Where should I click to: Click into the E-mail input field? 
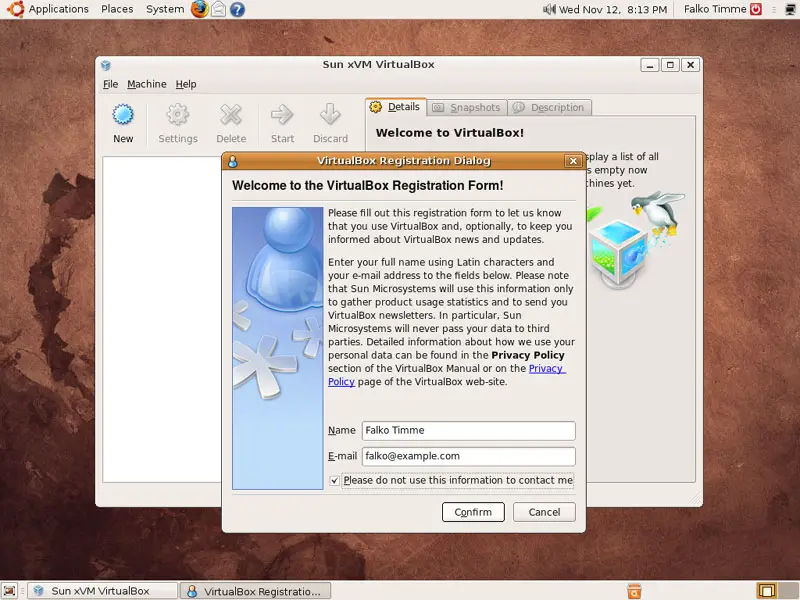[468, 457]
